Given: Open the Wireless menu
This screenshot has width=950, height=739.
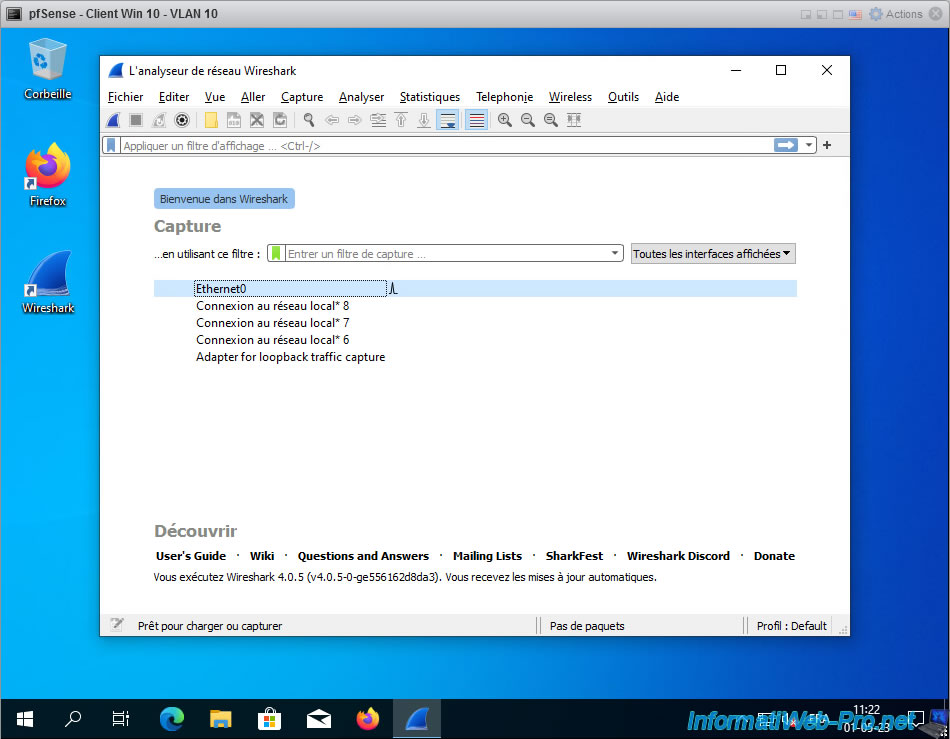Looking at the screenshot, I should click(x=570, y=97).
